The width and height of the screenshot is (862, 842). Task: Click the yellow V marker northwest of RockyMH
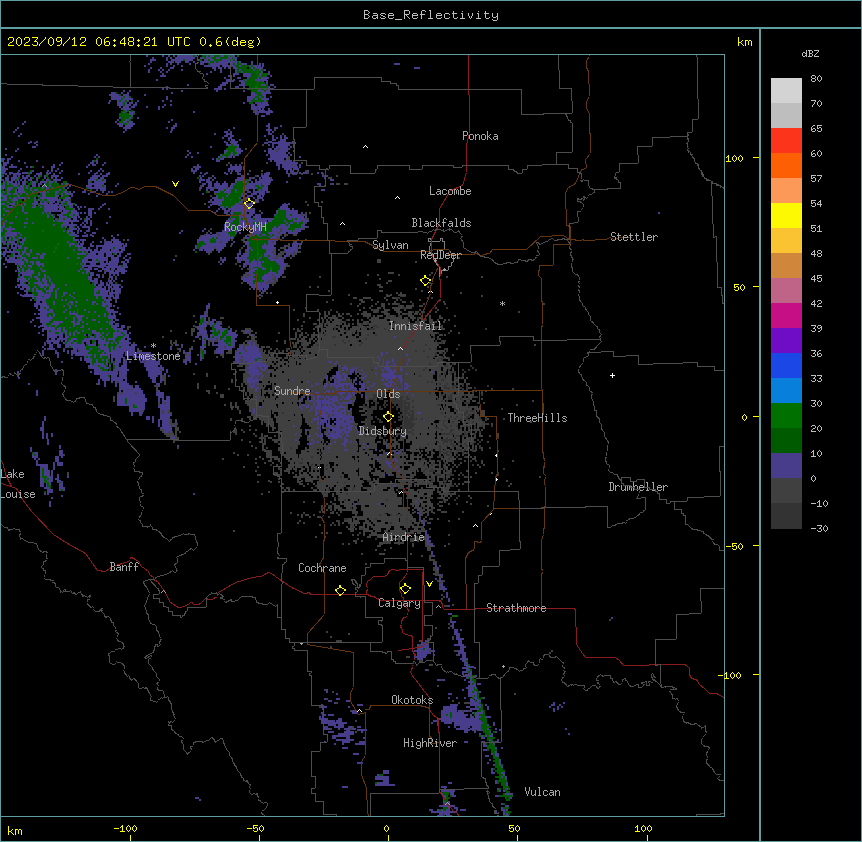click(175, 184)
